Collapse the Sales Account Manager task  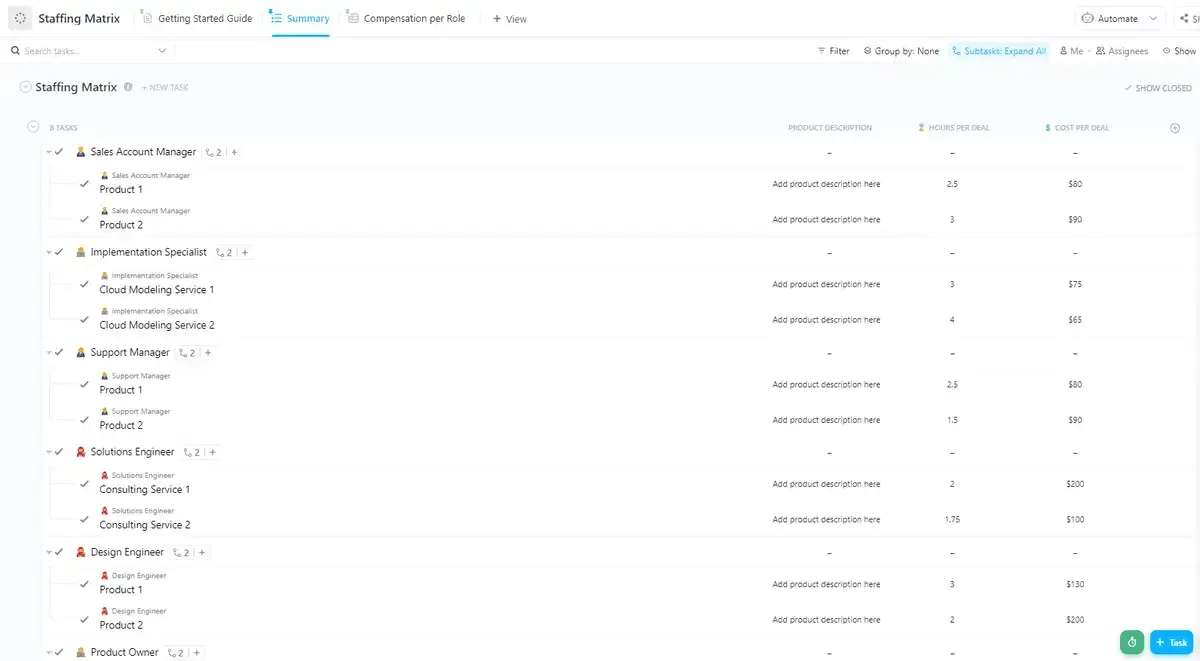click(48, 152)
